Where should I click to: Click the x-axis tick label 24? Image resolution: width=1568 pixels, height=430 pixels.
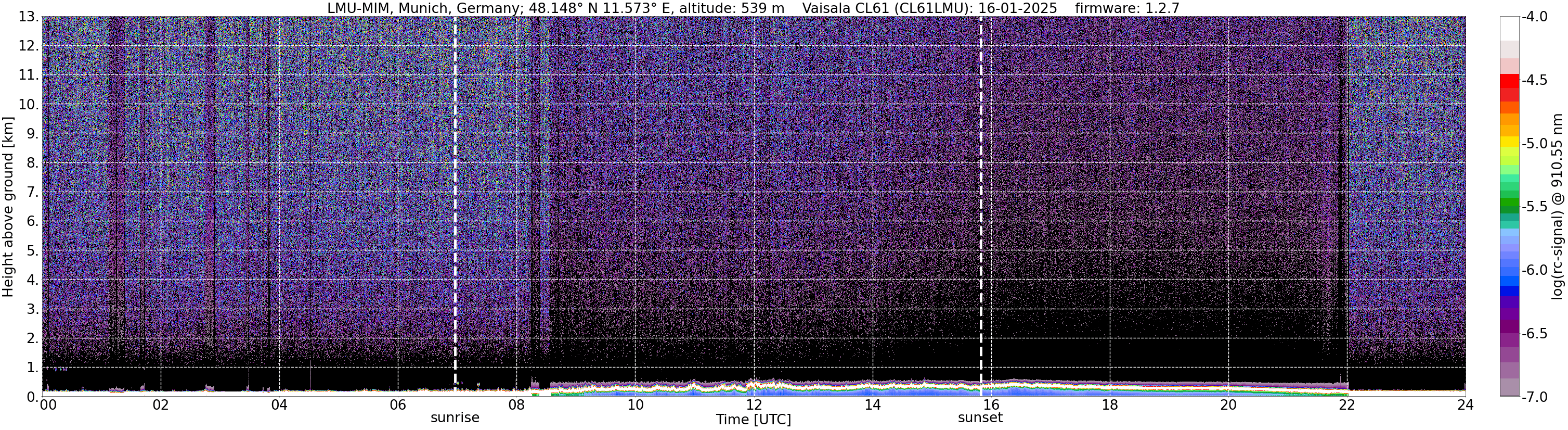click(x=1466, y=405)
